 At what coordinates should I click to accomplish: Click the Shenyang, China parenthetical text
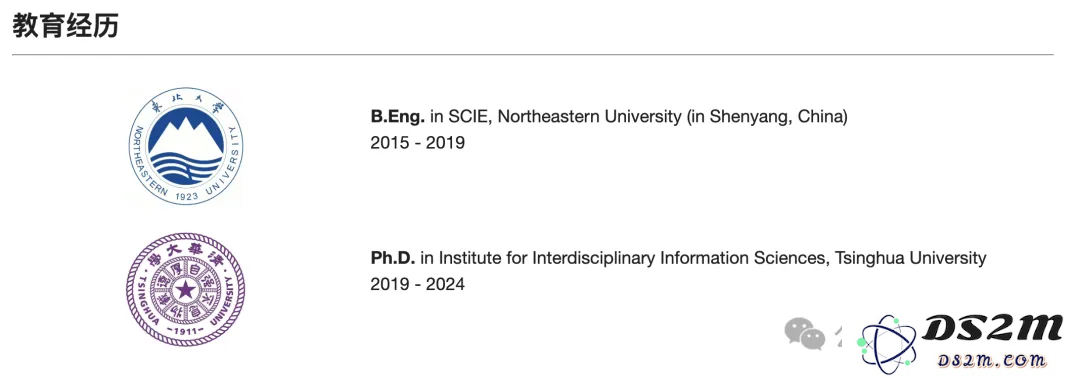tap(767, 116)
